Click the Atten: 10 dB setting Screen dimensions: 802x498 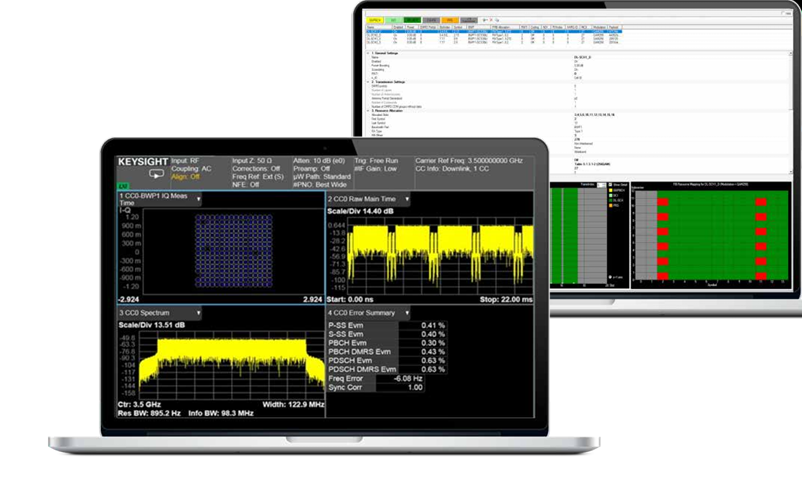pos(319,161)
